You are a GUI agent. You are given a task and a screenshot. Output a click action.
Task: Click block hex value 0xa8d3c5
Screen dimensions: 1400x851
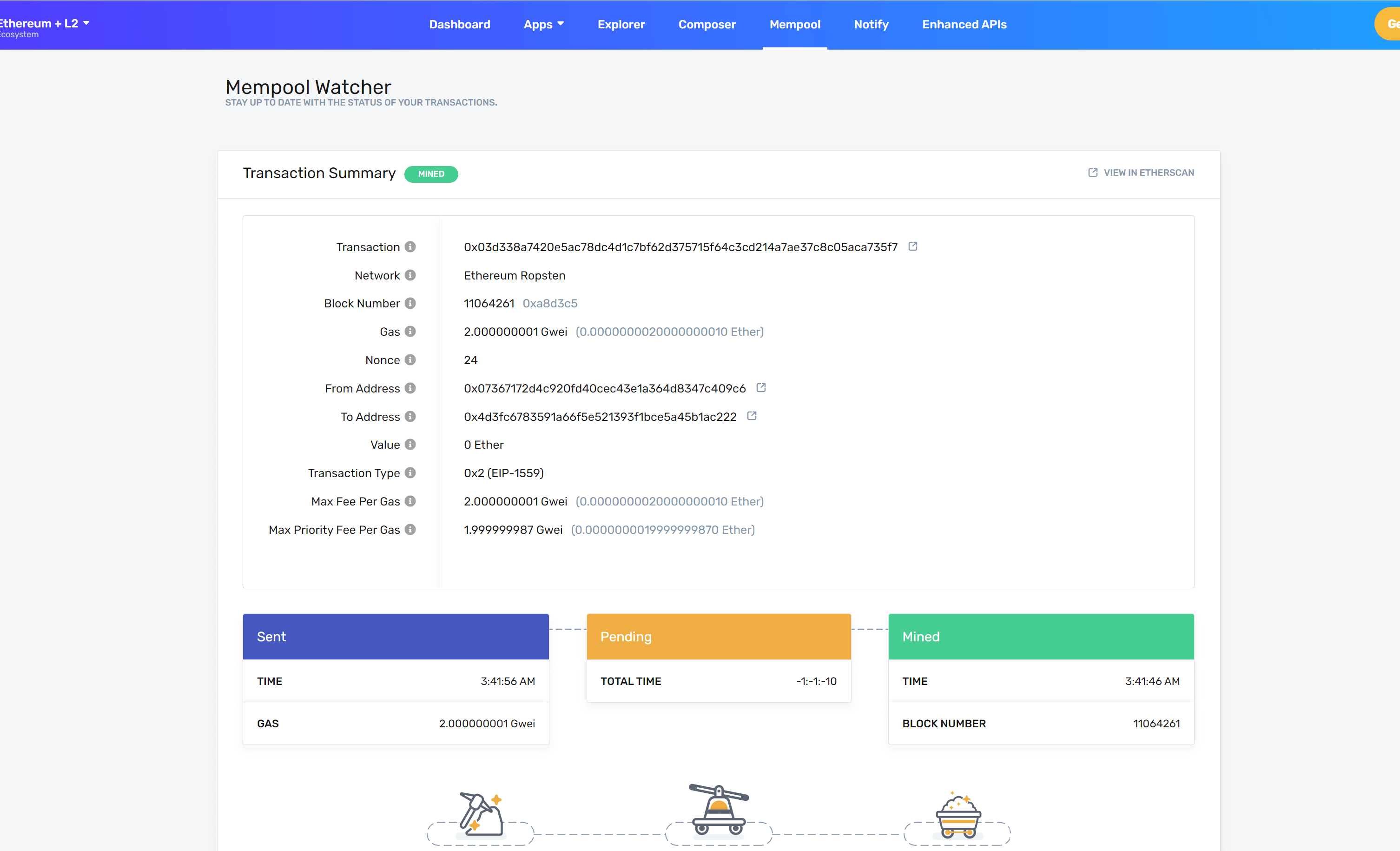pos(549,303)
